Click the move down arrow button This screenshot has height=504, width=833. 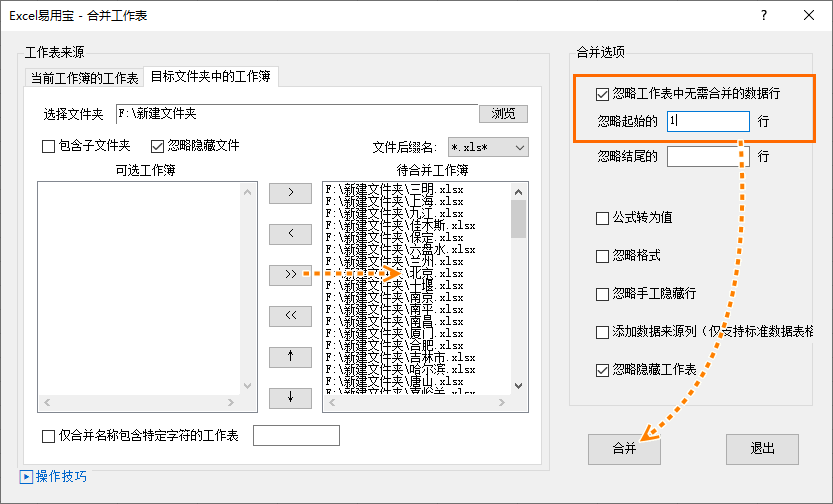pos(290,398)
